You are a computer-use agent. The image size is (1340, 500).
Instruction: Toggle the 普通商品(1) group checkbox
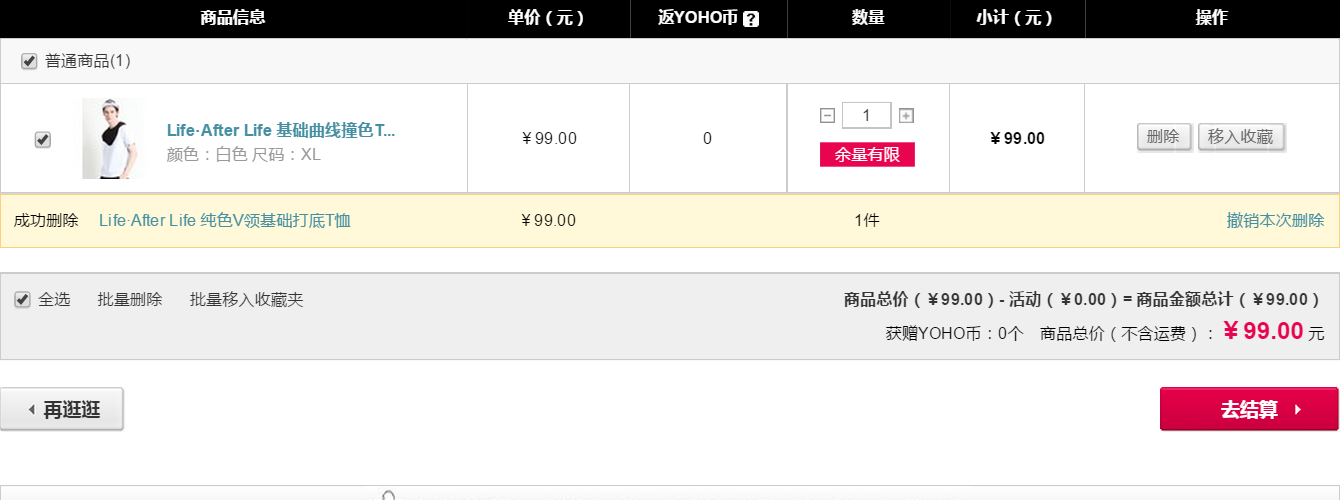coord(29,61)
